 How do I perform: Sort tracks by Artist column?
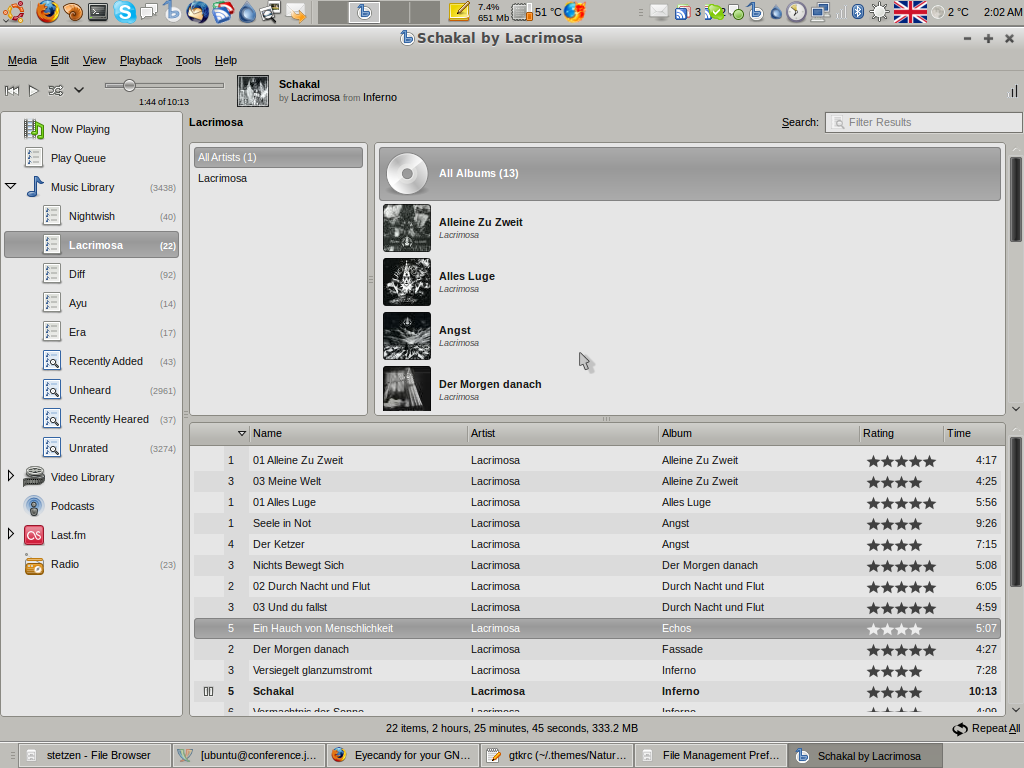[563, 434]
